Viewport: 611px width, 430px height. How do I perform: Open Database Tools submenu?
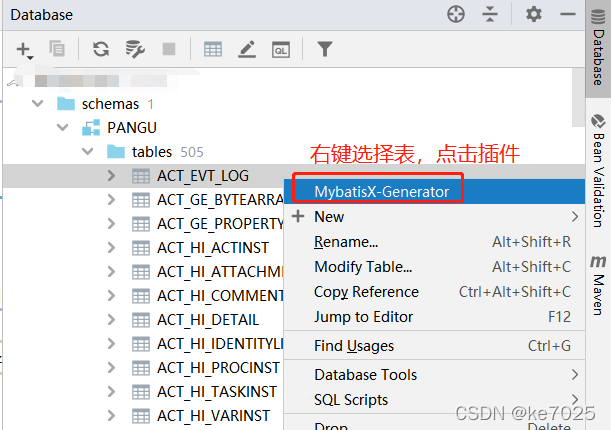click(x=434, y=375)
